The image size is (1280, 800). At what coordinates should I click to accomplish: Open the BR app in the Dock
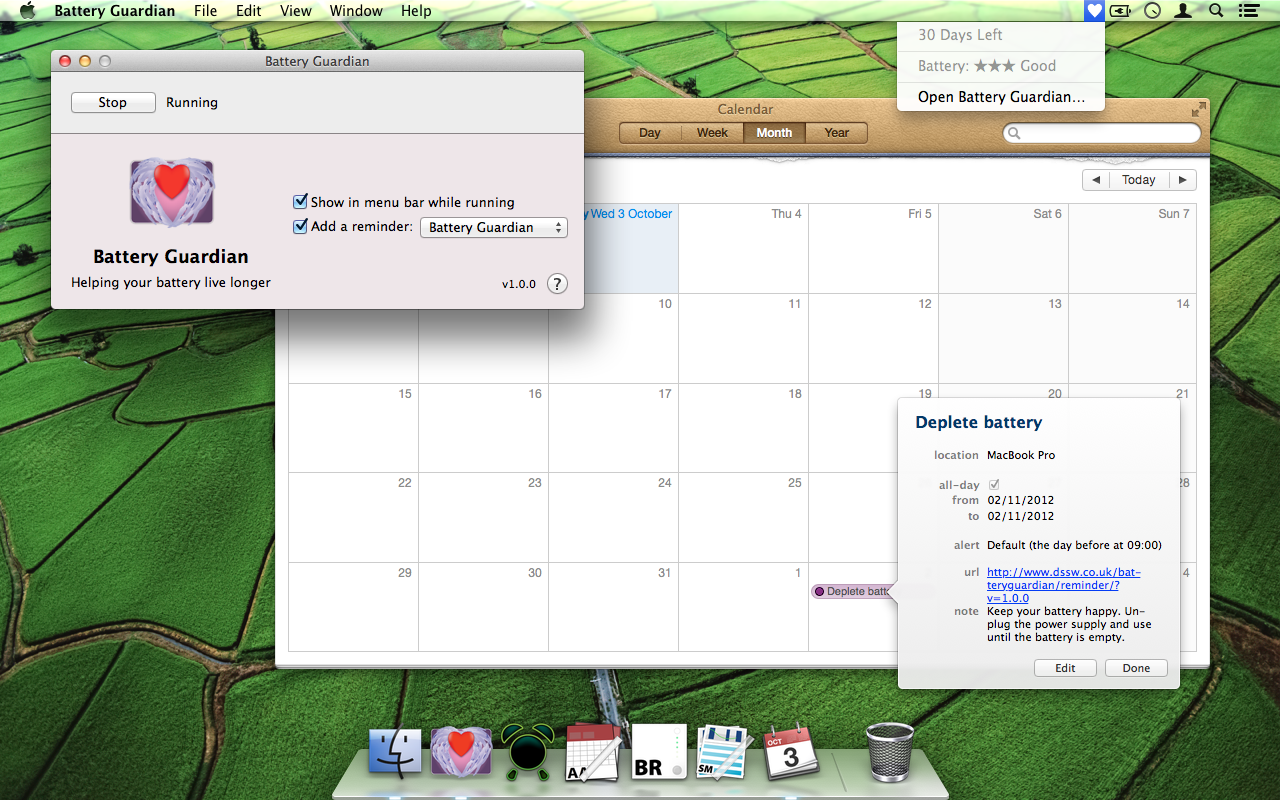660,752
